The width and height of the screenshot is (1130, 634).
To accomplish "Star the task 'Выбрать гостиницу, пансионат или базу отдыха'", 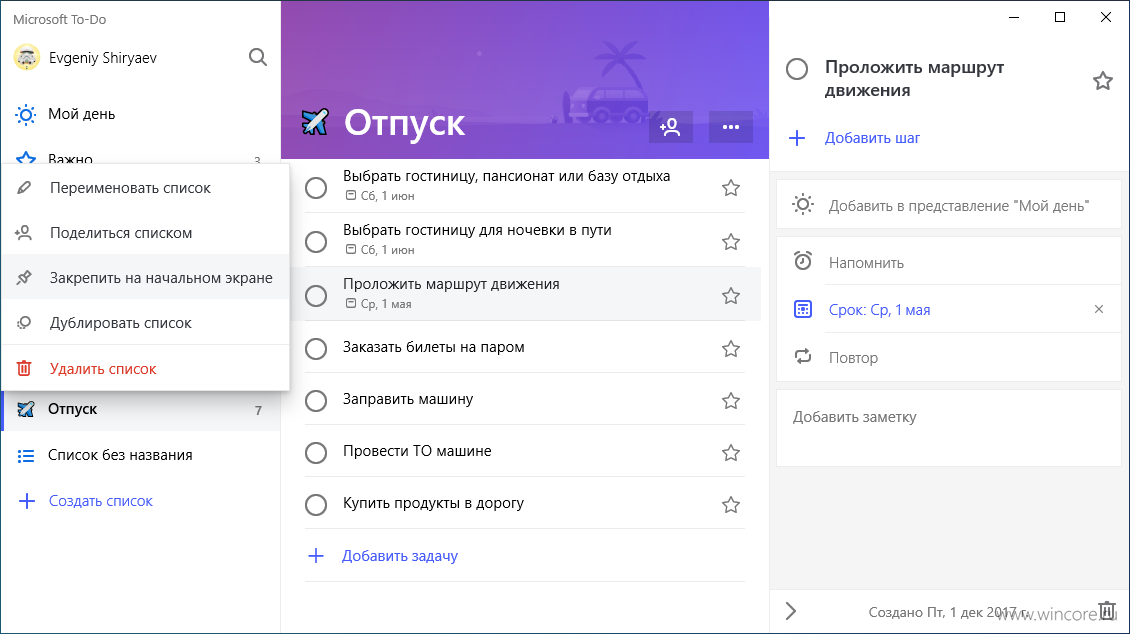I will (x=731, y=188).
